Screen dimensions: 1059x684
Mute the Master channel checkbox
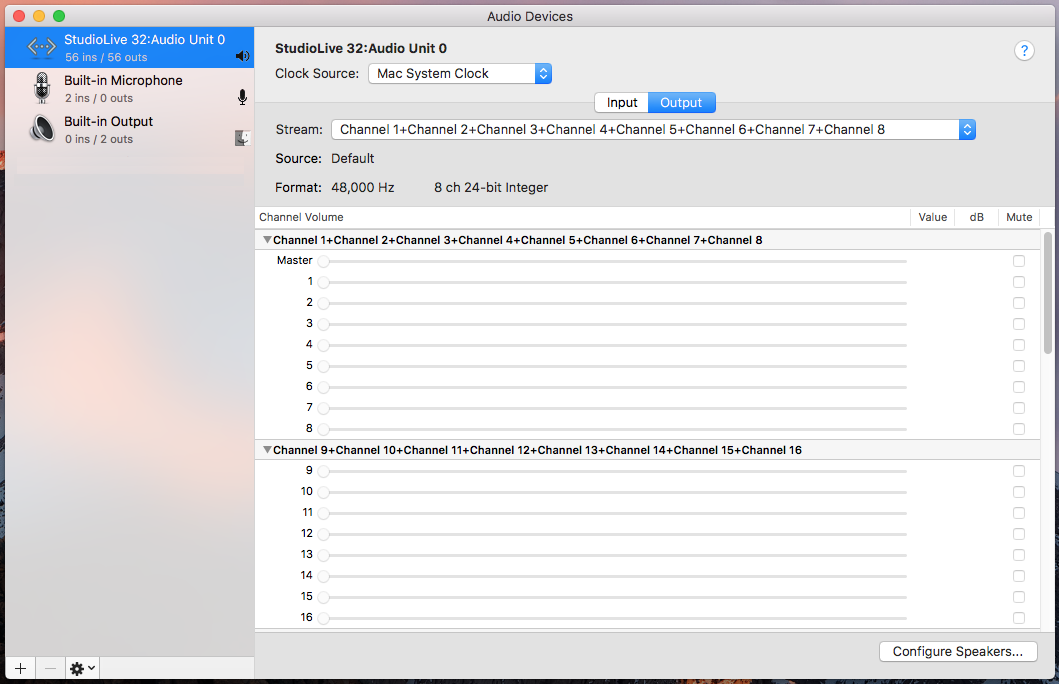coord(1019,261)
